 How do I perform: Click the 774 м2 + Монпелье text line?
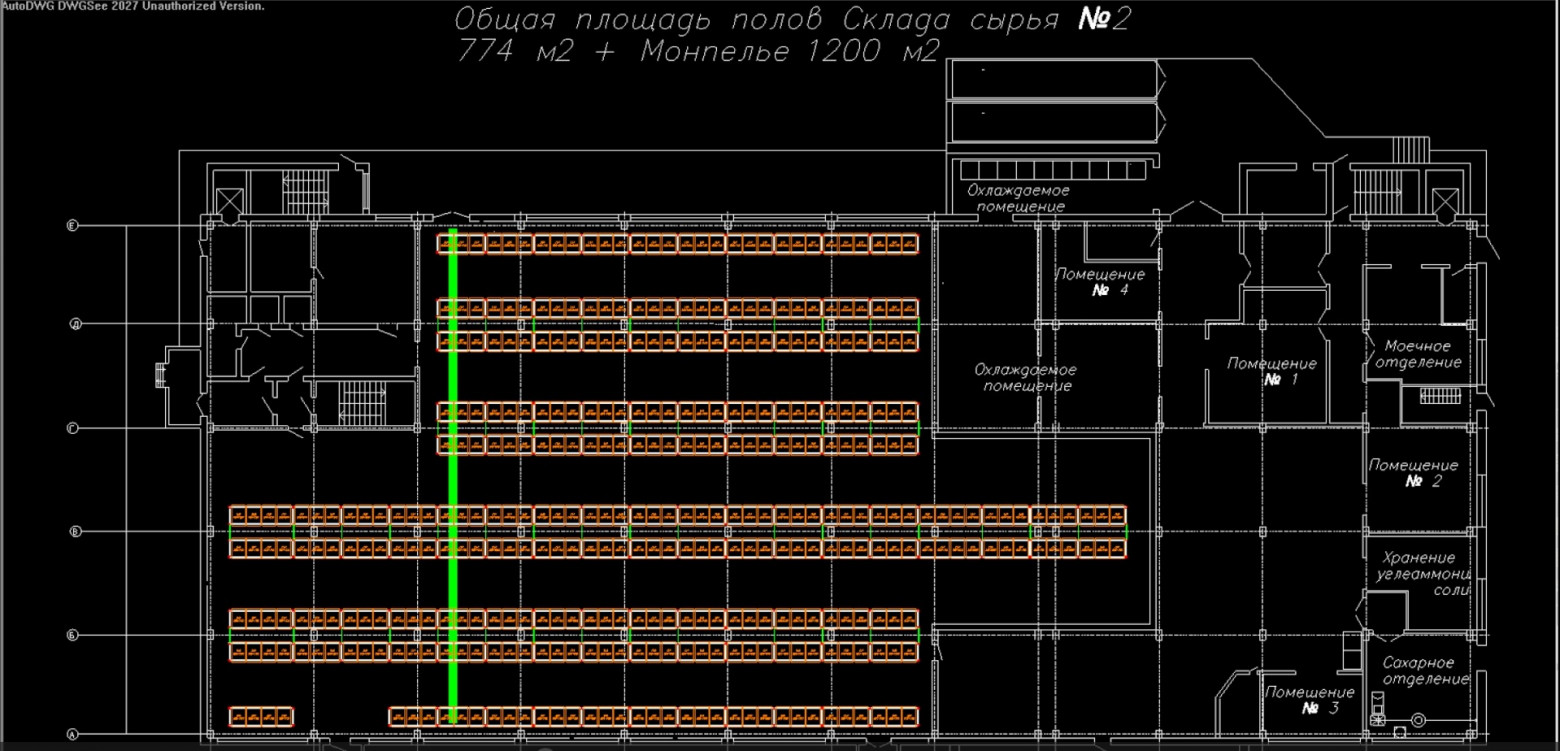[x=697, y=52]
